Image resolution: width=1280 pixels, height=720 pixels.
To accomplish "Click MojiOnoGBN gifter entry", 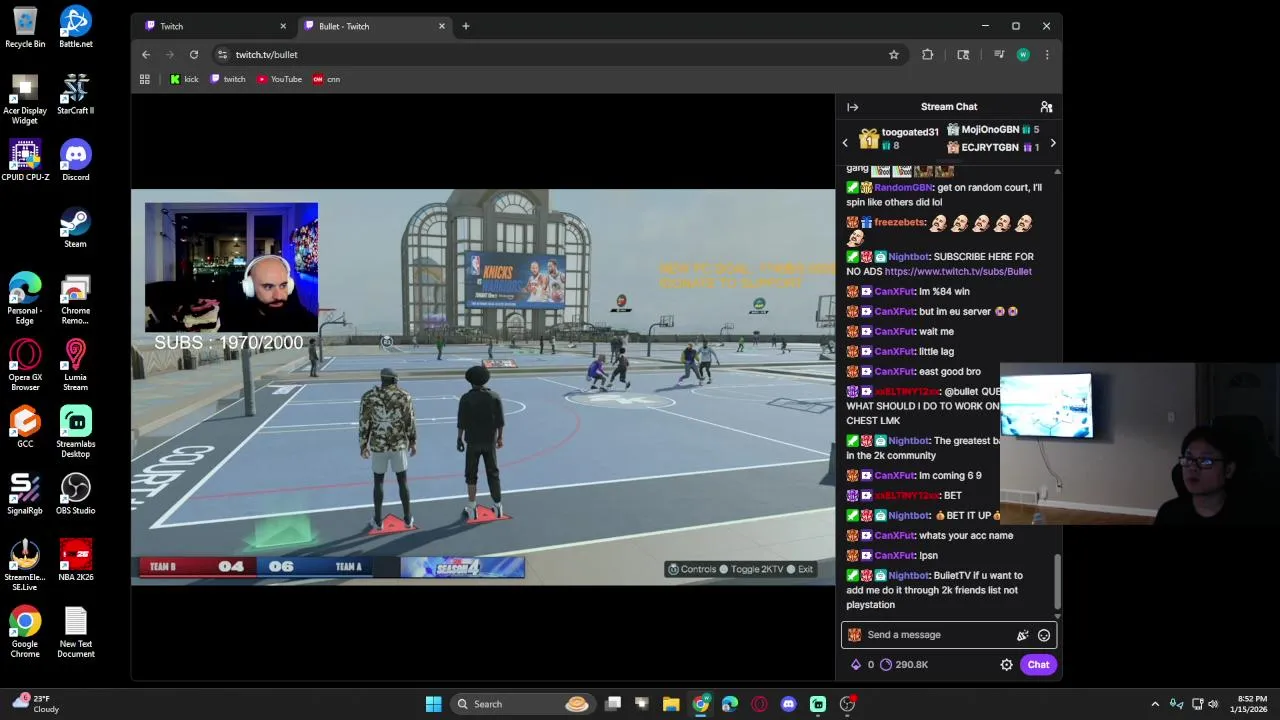I will click(x=992, y=130).
